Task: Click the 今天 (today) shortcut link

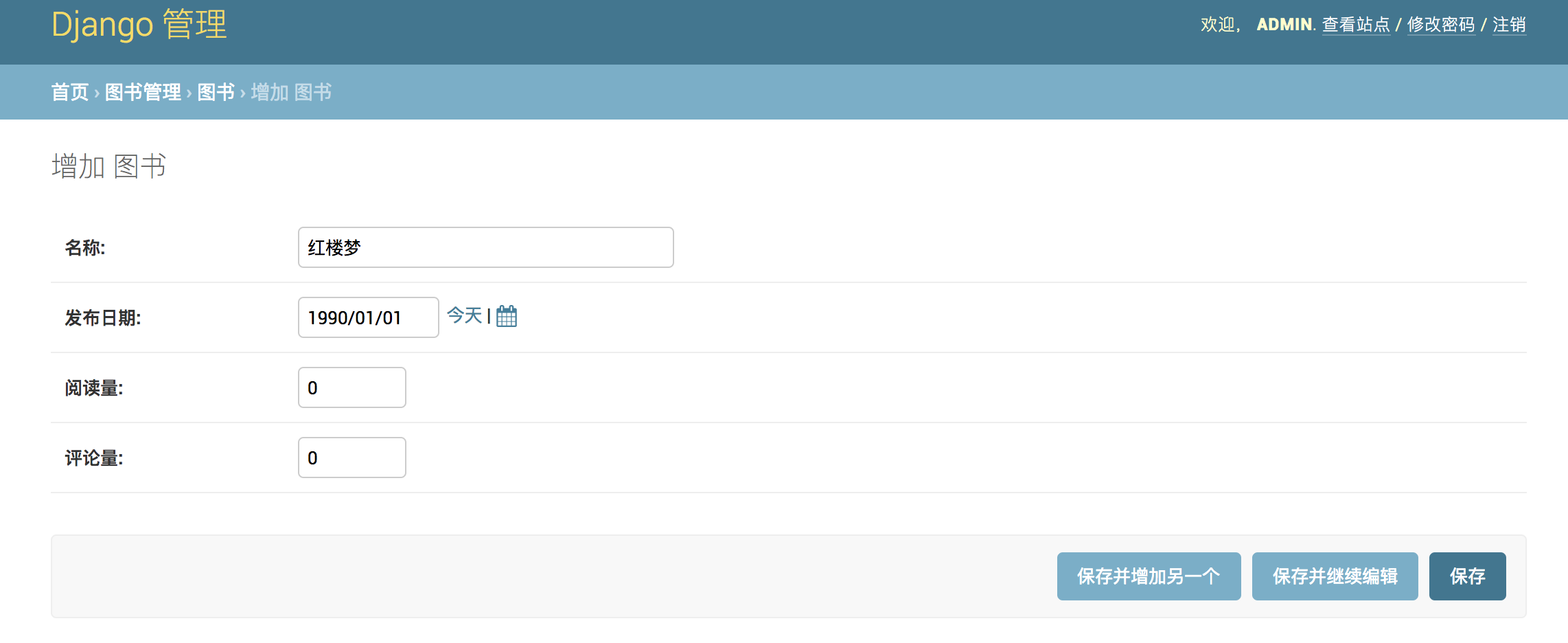Action: (x=465, y=316)
